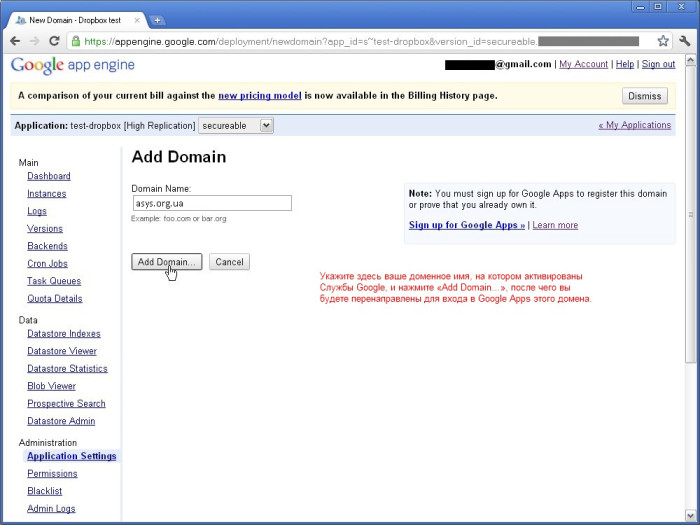Click the Google app engine logo

tap(72, 65)
